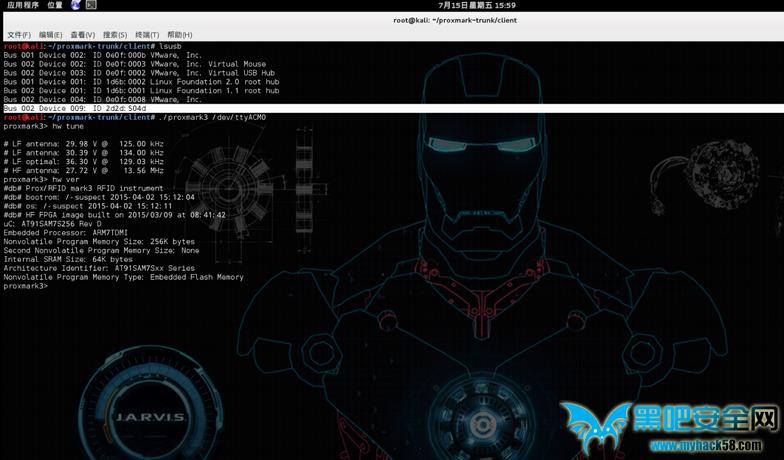
Task: Click the last empty 'proxmark3>' prompt
Action: [x=26, y=286]
